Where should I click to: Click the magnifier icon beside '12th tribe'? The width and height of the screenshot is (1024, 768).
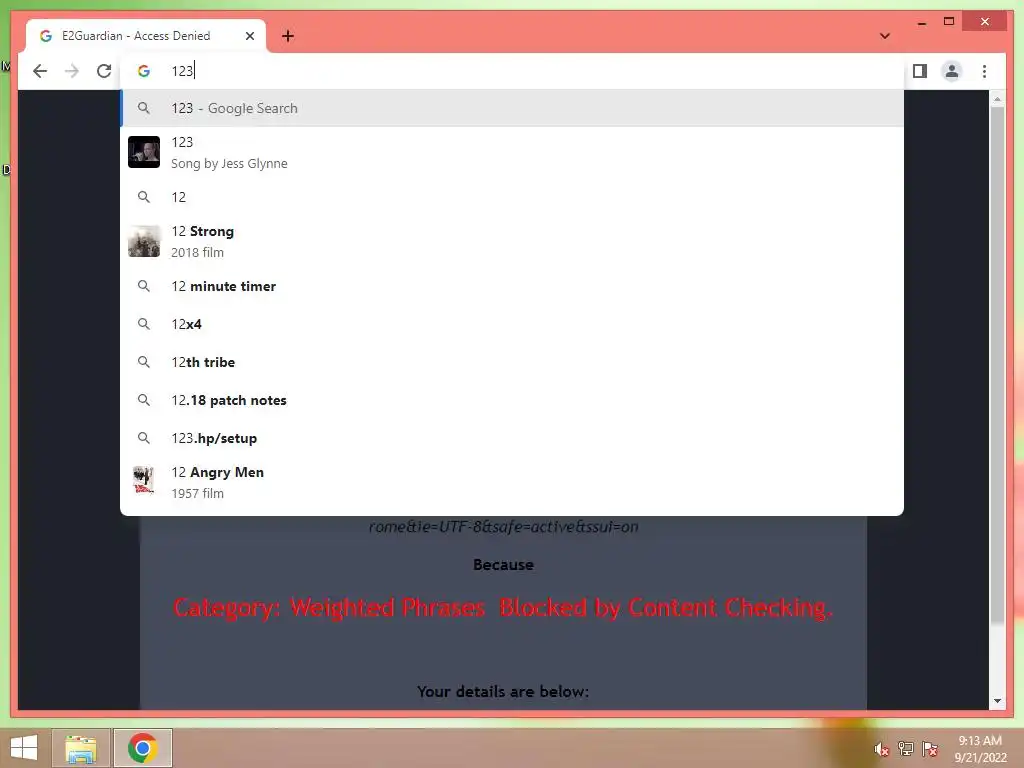144,362
